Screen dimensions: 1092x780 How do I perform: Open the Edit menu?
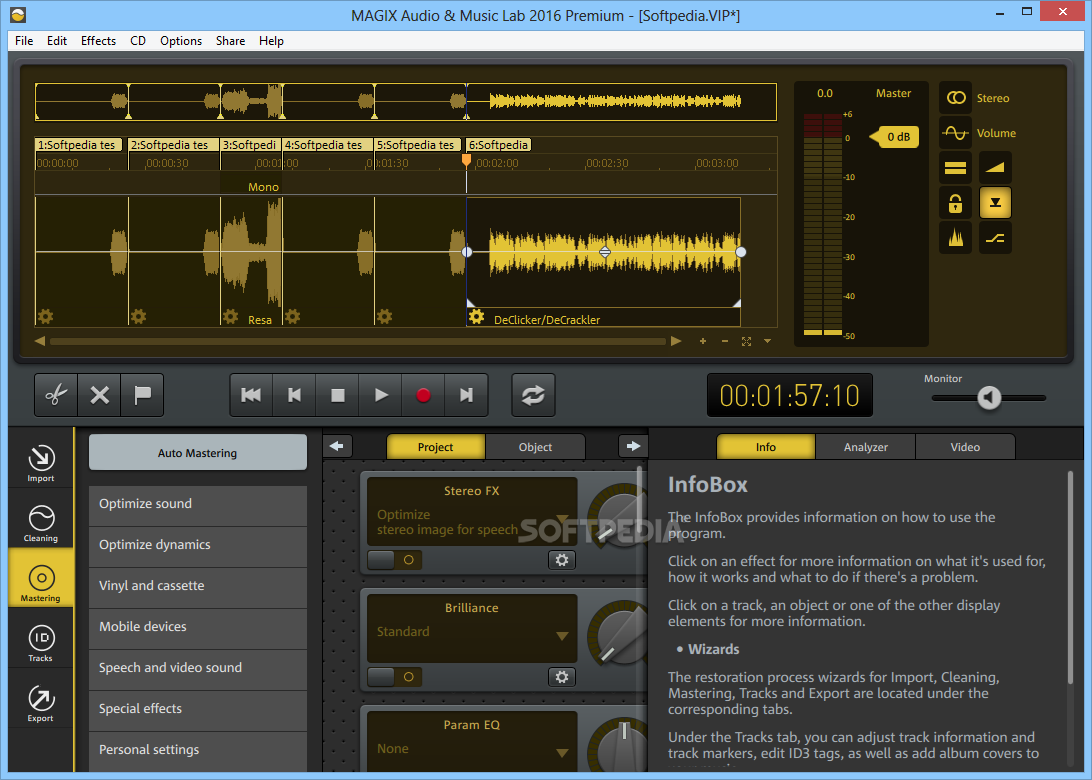56,40
